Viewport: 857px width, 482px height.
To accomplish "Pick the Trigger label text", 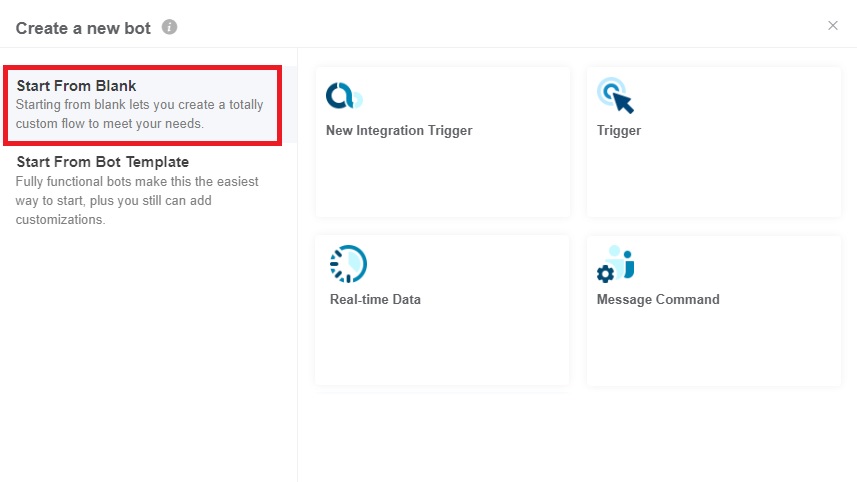I will 619,130.
